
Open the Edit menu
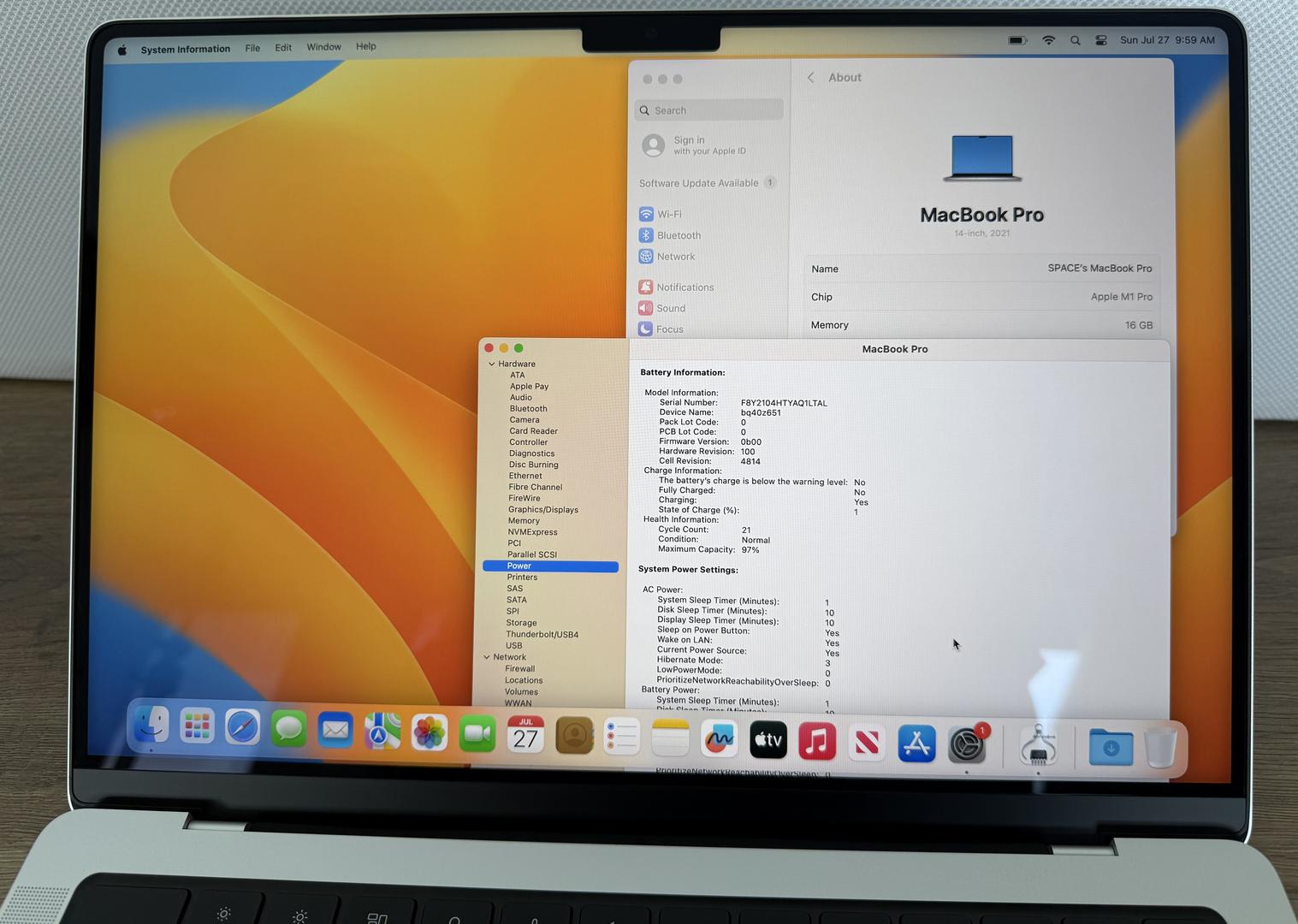tap(283, 48)
